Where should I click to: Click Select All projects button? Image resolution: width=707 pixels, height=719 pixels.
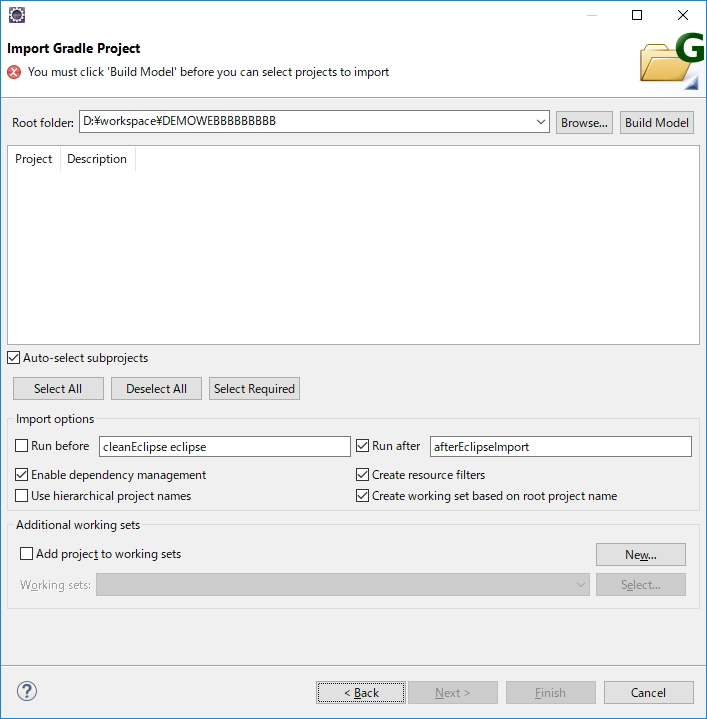[58, 389]
